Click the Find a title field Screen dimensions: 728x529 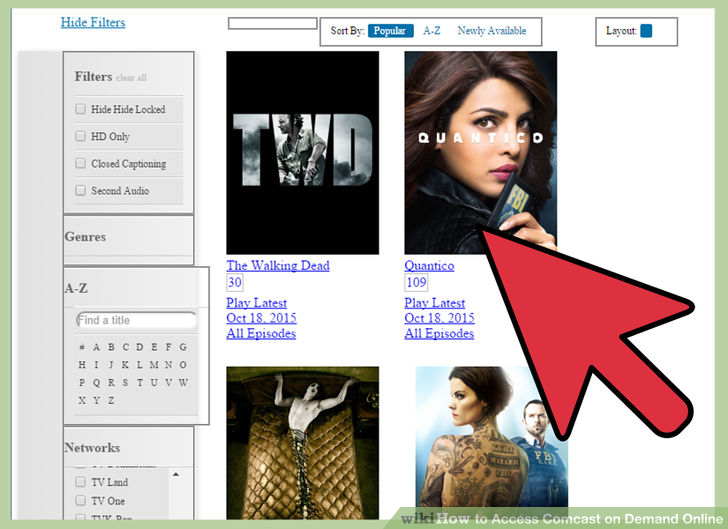pyautogui.click(x=136, y=320)
